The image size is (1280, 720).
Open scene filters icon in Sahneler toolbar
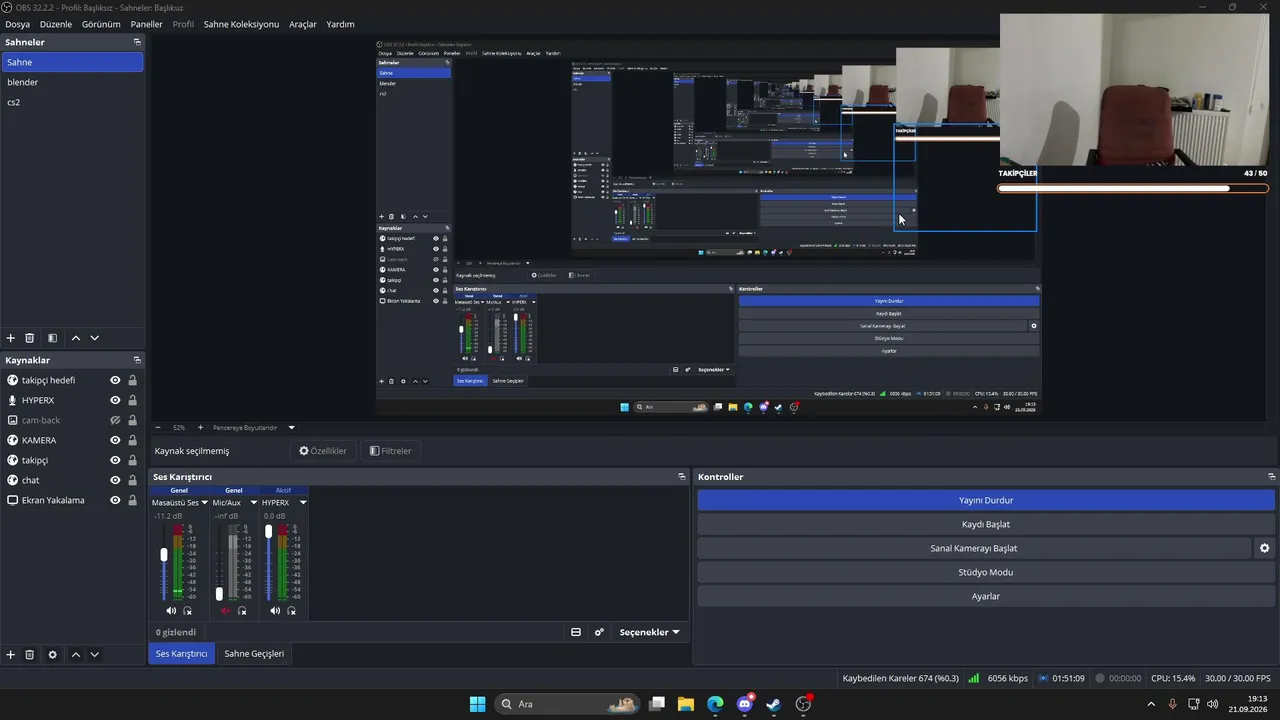pos(53,339)
